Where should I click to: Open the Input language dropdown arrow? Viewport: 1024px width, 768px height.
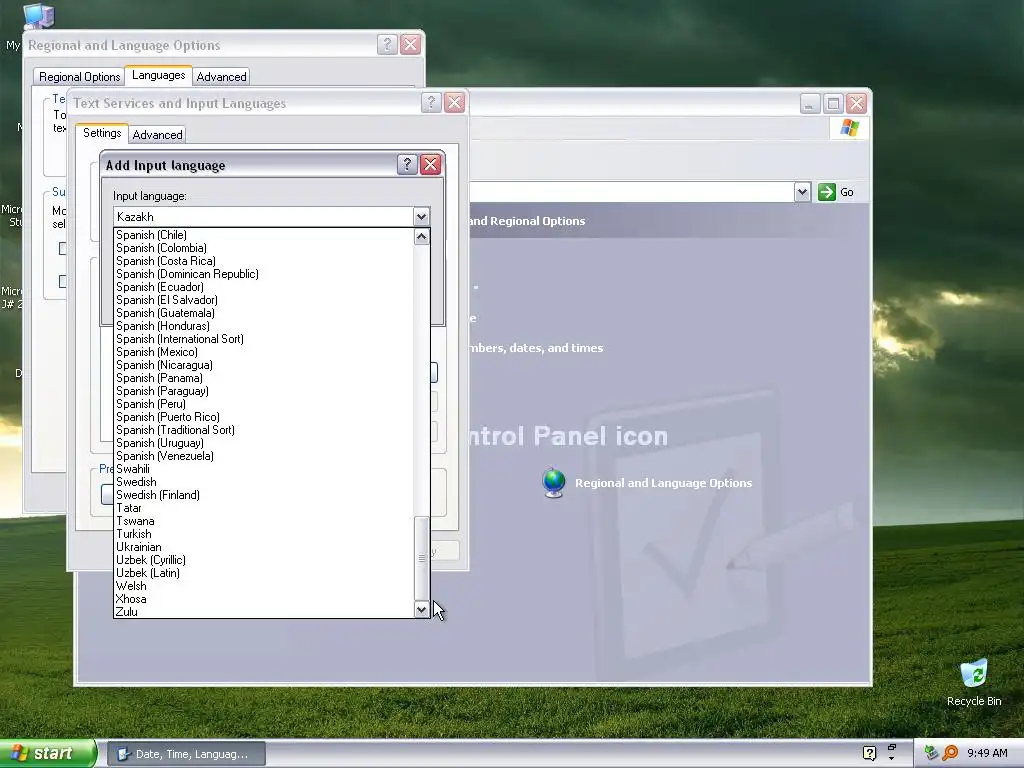pyautogui.click(x=421, y=217)
